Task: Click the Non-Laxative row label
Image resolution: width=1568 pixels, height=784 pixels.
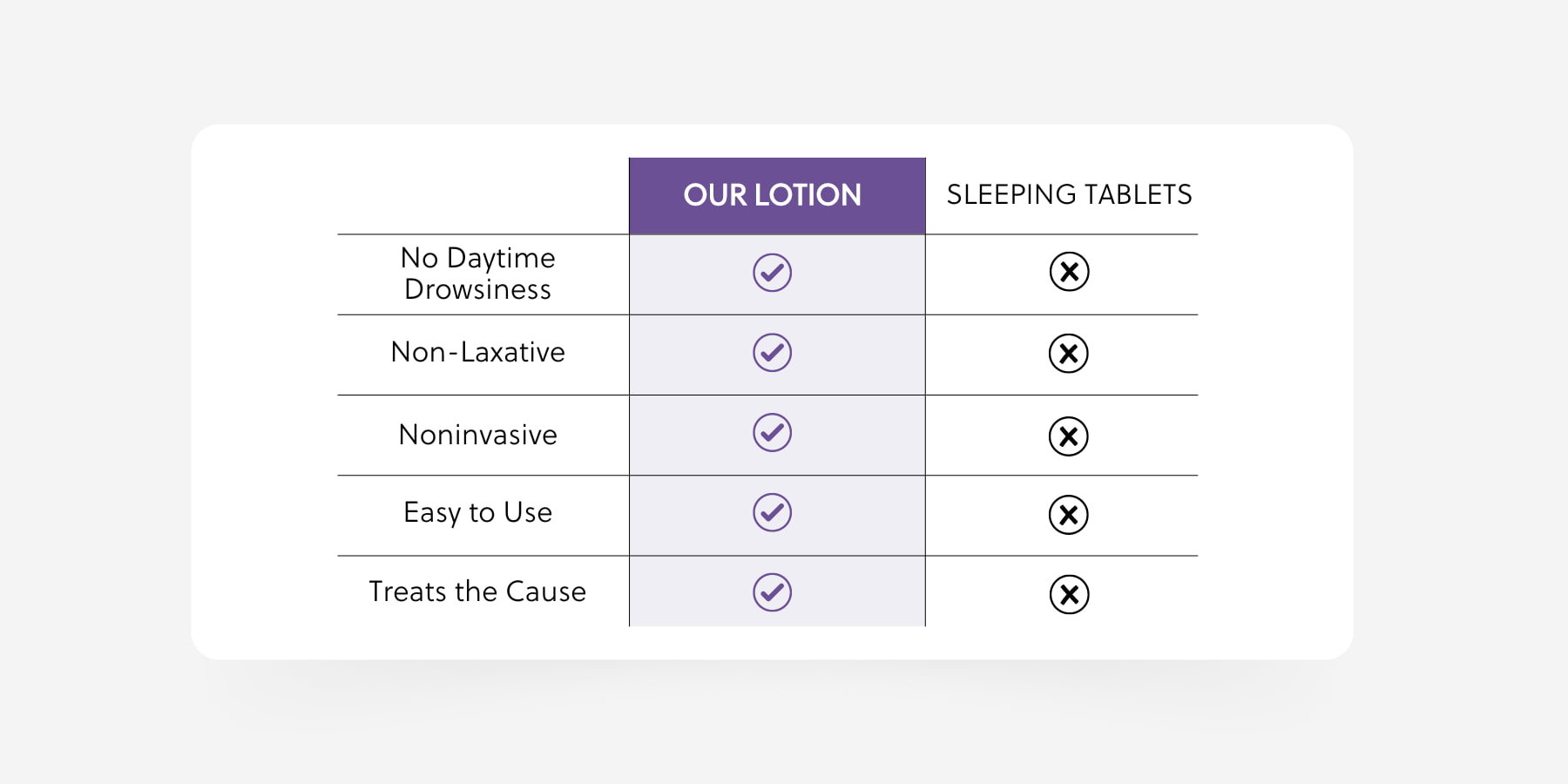Action: pos(478,352)
